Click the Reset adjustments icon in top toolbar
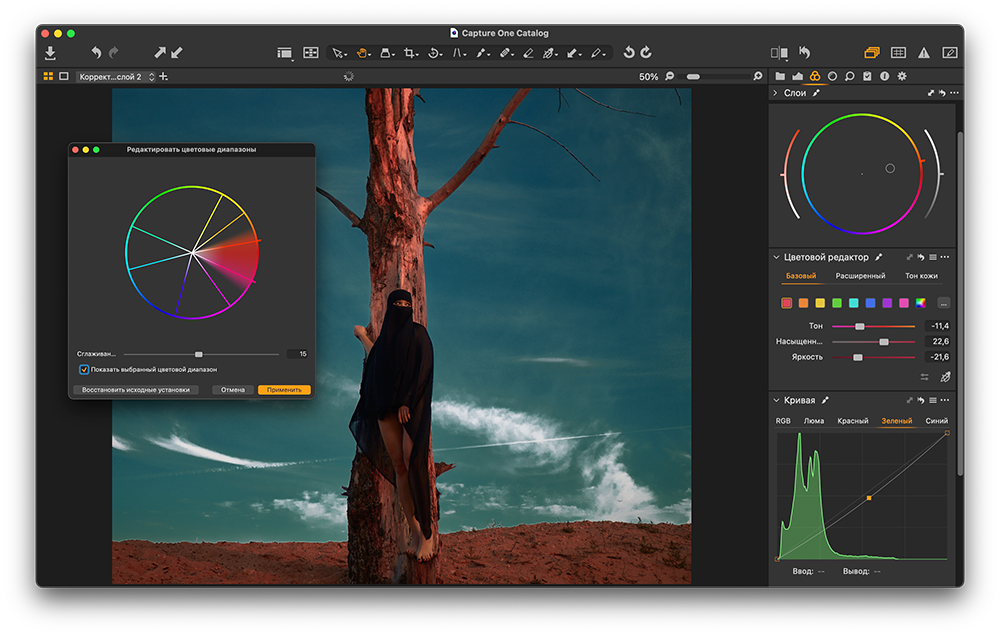This screenshot has height=635, width=1000. 805,53
